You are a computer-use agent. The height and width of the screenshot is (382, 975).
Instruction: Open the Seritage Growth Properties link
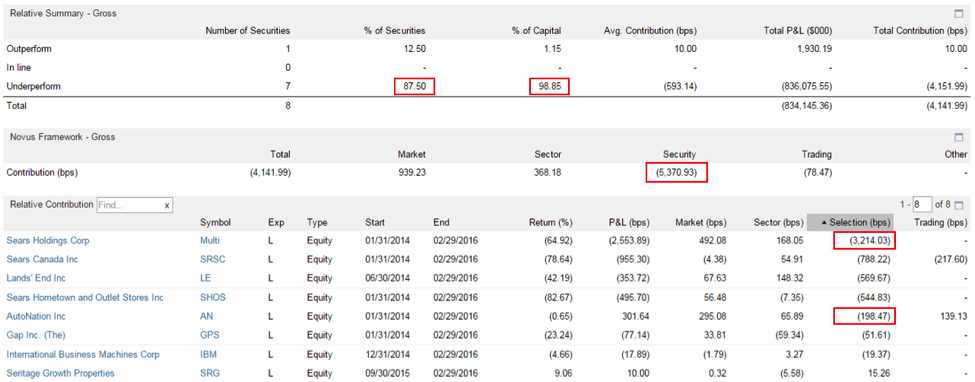(60, 373)
